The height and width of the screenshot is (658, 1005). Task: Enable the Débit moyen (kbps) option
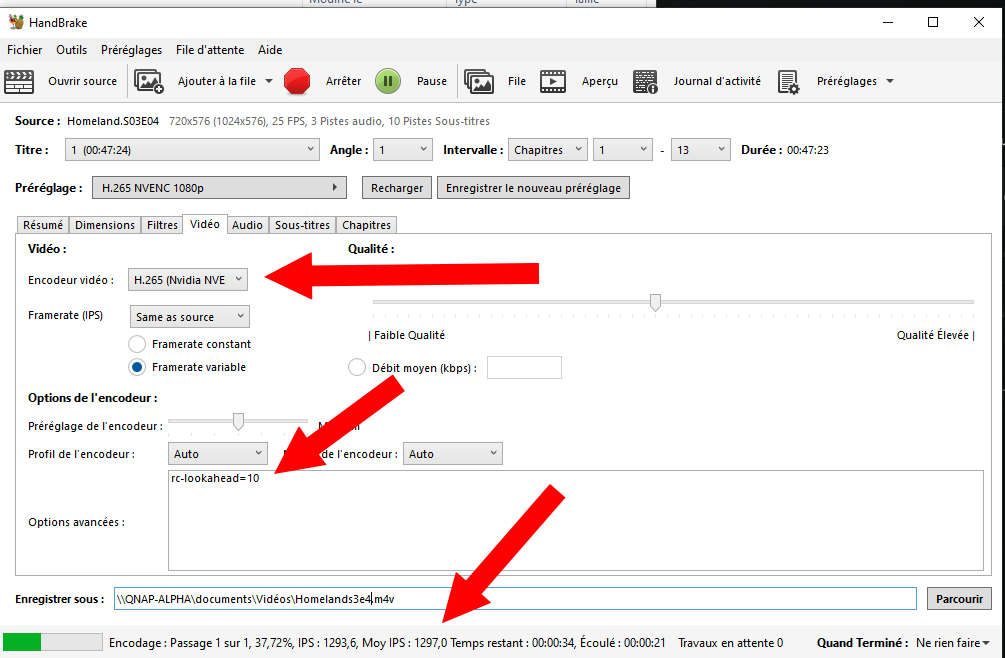pyautogui.click(x=357, y=367)
